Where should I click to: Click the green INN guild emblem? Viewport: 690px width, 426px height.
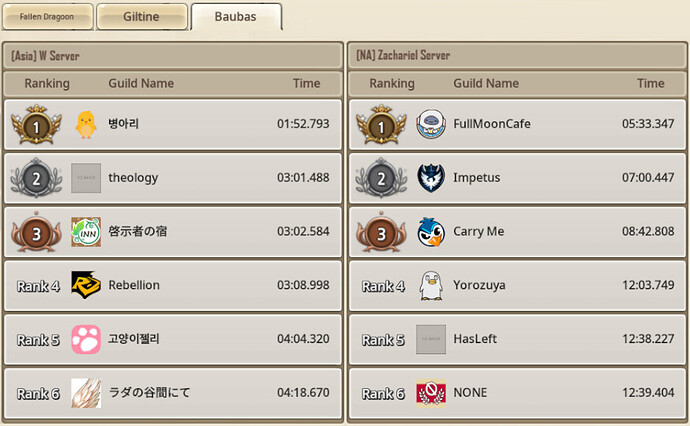click(86, 231)
